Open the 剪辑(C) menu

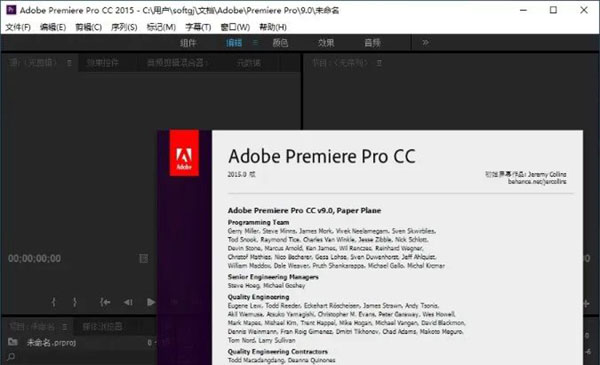click(x=88, y=27)
